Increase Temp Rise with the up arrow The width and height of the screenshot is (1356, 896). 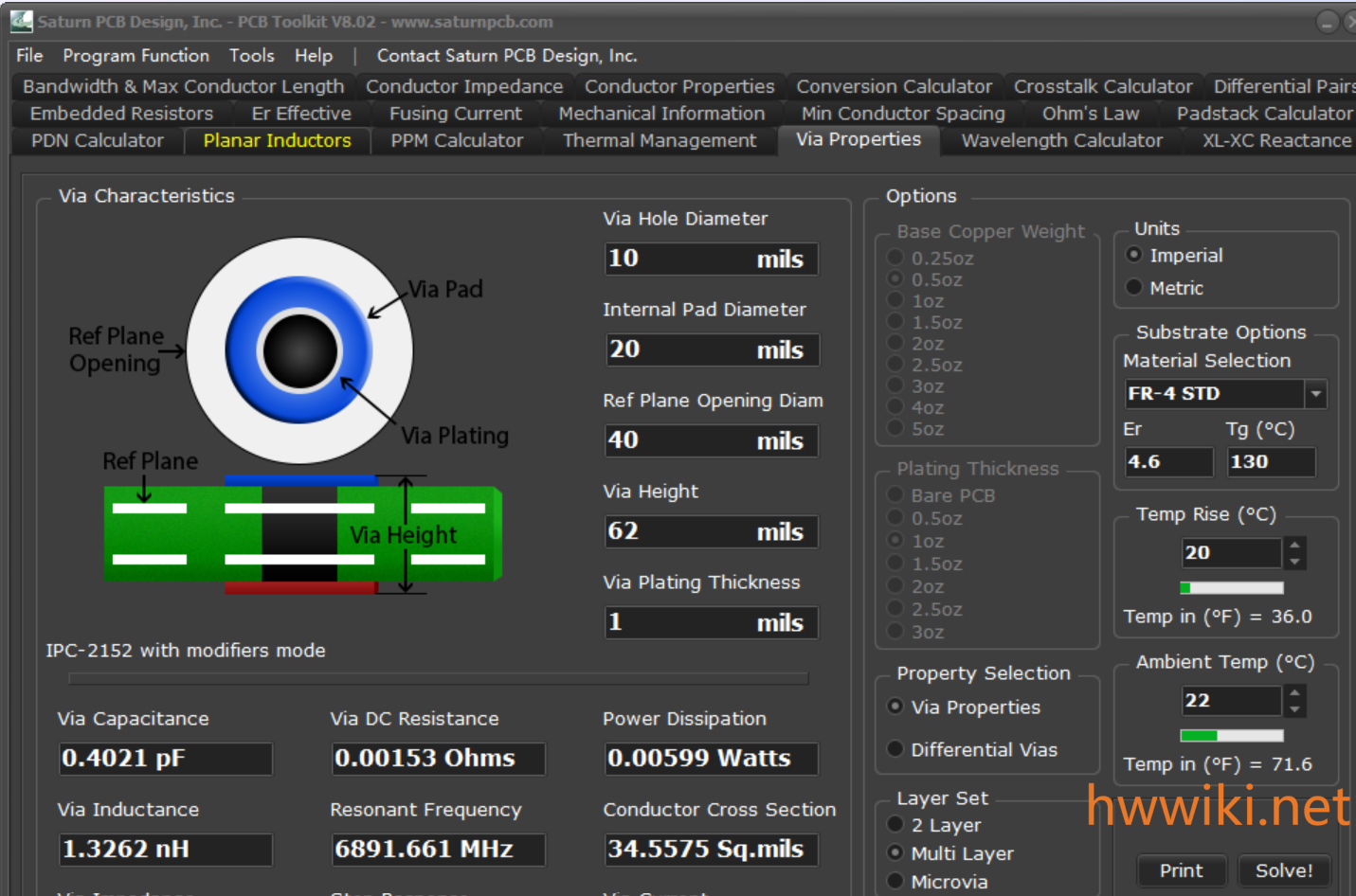tap(1294, 545)
